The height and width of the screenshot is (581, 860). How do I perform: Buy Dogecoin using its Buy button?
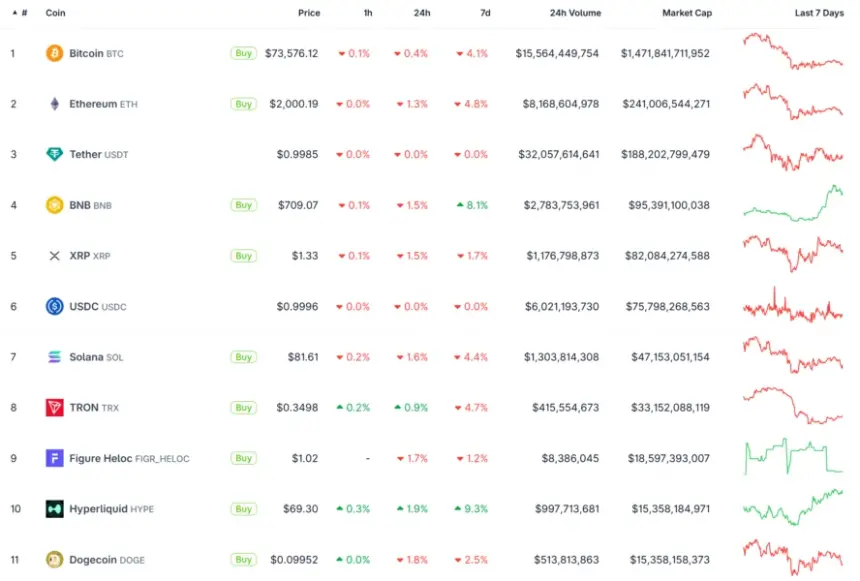pos(244,560)
